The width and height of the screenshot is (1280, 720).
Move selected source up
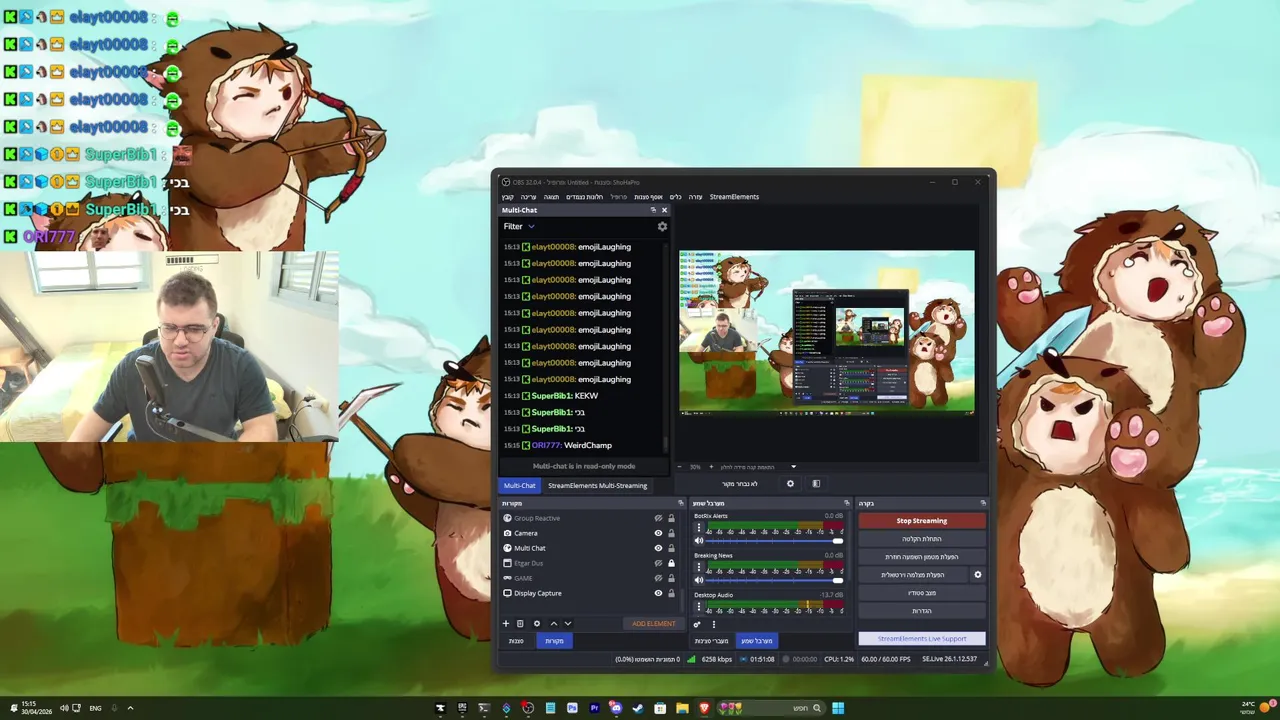point(554,623)
